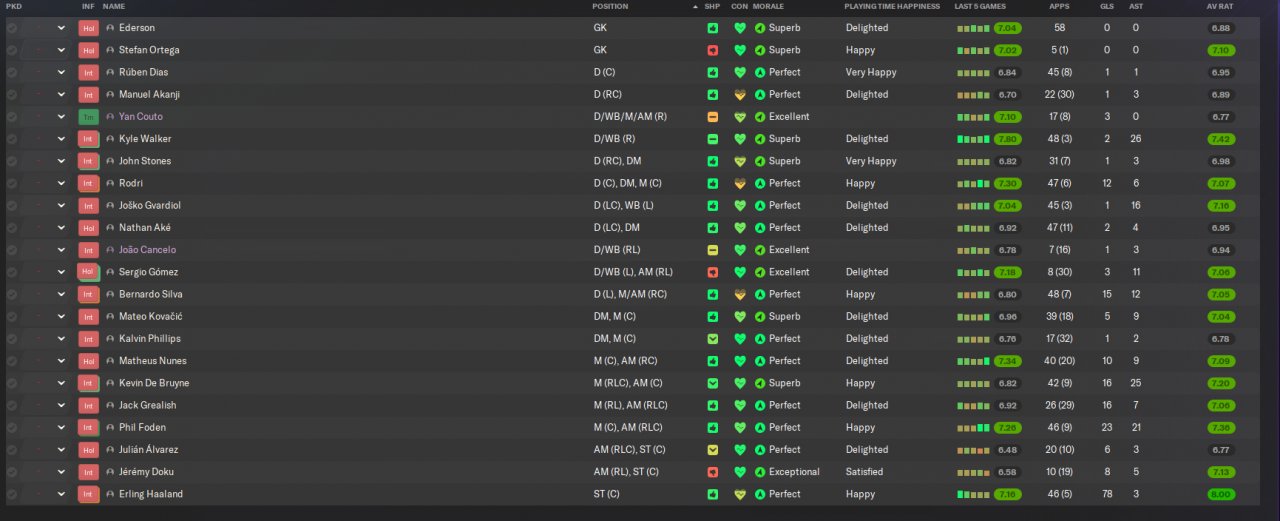Click the heart condition icon for Erling Haaland

click(x=740, y=494)
